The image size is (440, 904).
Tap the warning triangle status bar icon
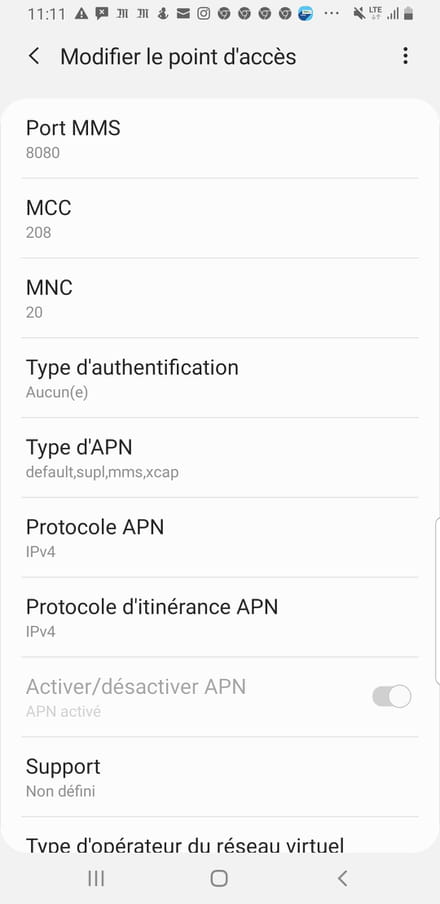point(81,14)
